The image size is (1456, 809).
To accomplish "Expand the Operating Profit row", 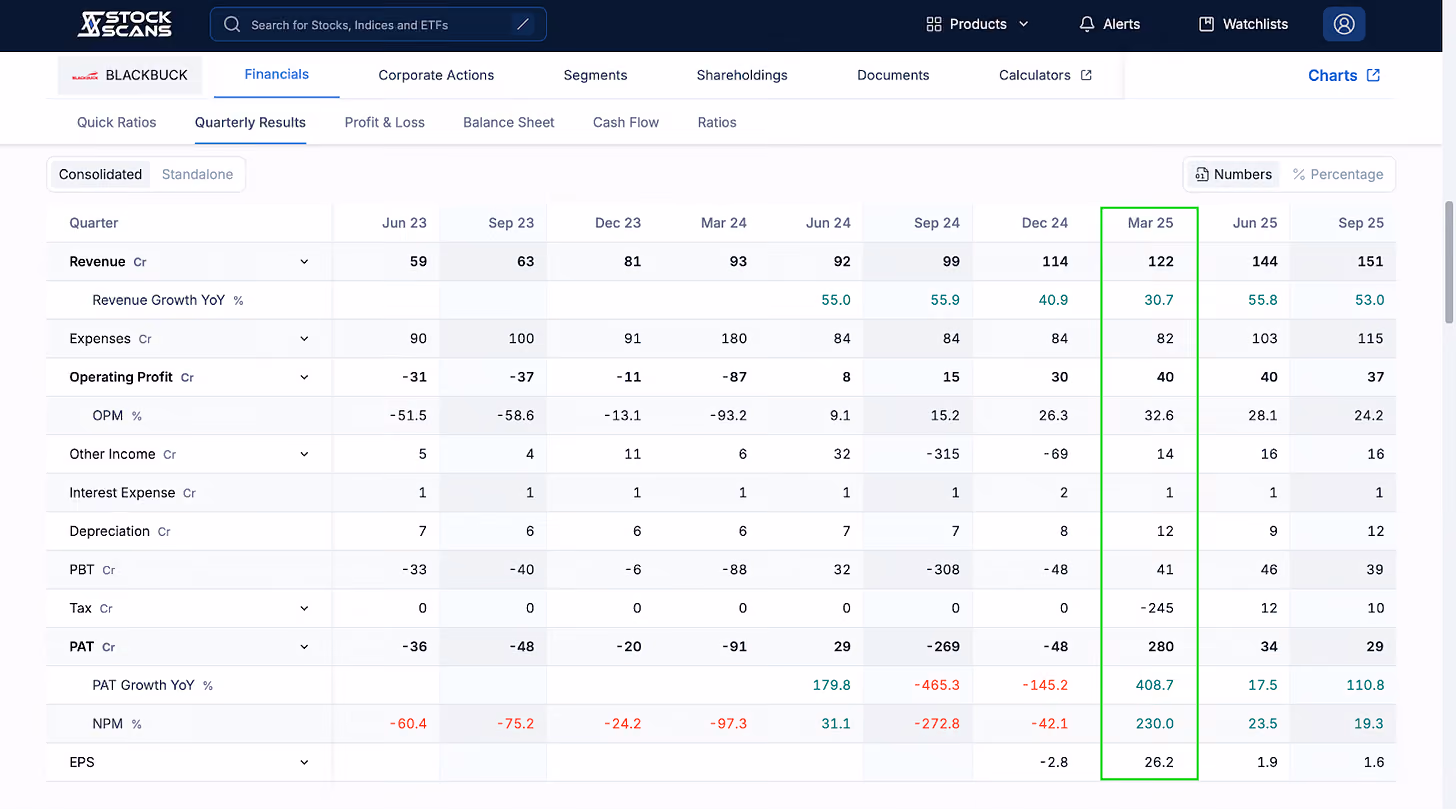I will (304, 377).
